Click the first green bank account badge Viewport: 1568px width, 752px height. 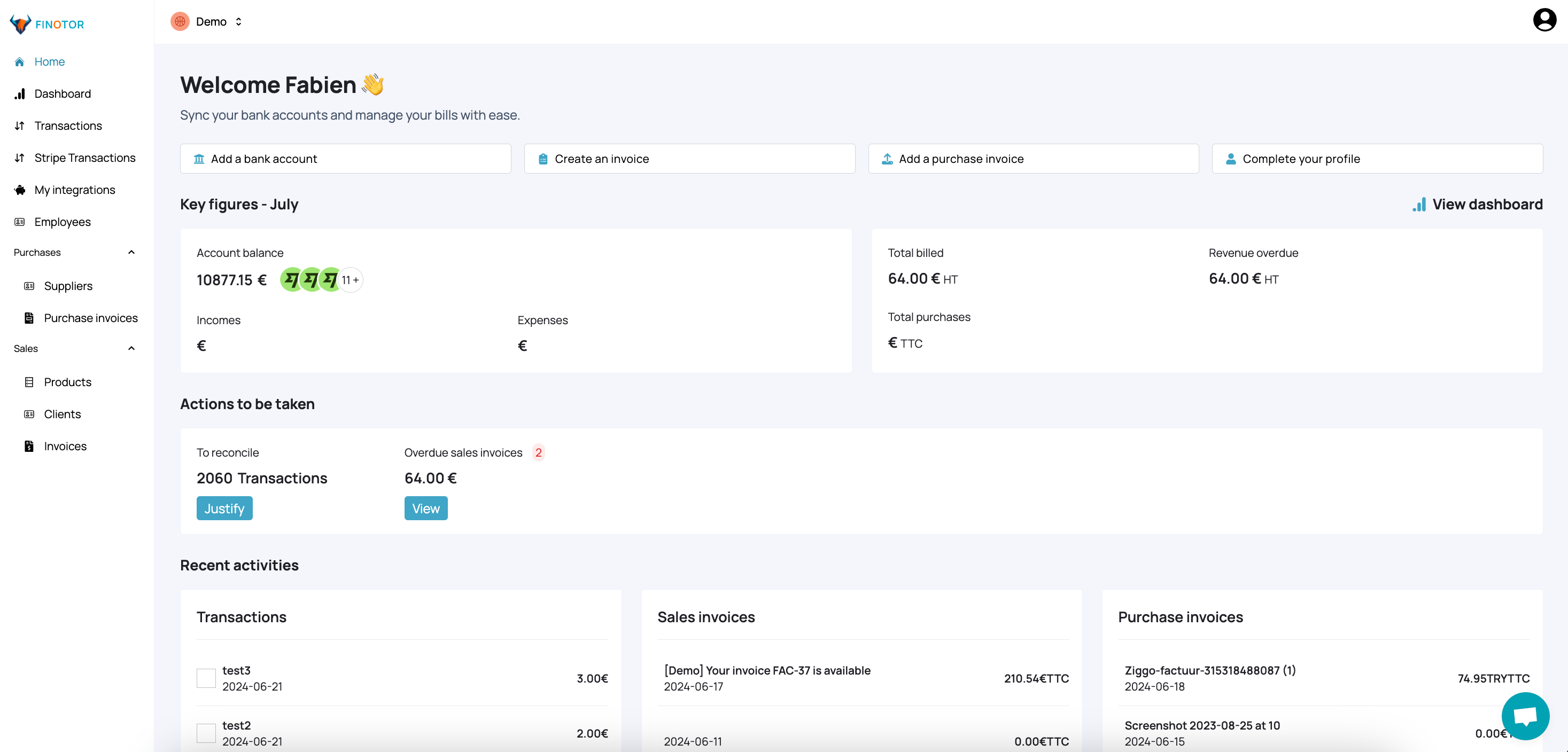pos(292,280)
